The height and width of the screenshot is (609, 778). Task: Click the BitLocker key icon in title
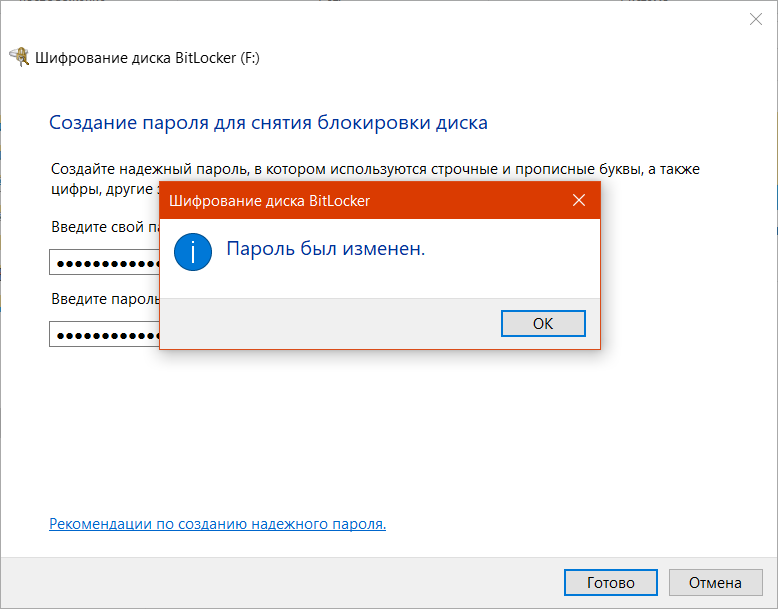point(19,58)
